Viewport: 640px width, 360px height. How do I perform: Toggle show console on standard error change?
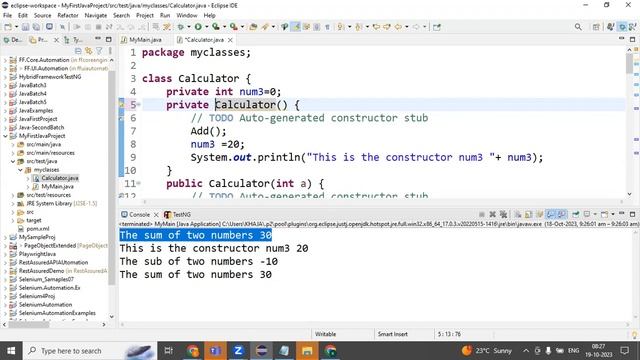click(562, 214)
